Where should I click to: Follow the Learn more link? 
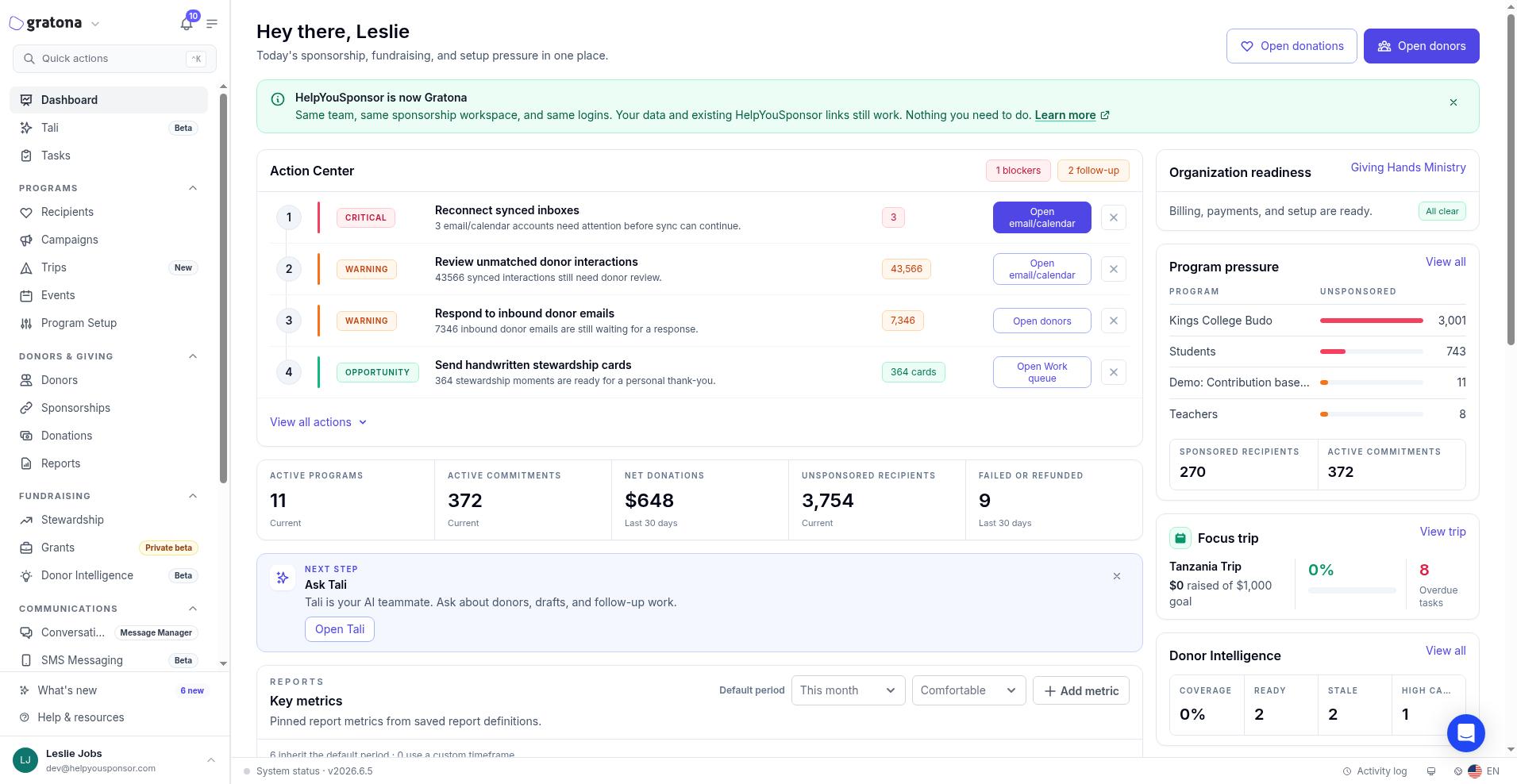click(x=1072, y=115)
